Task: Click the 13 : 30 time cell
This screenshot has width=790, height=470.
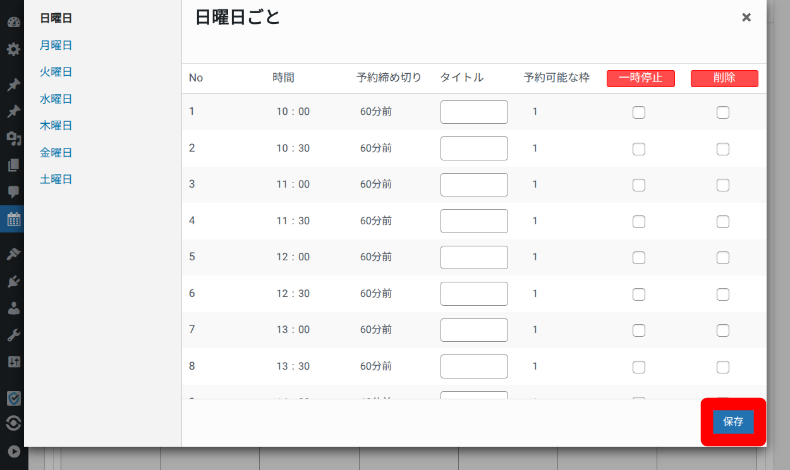Action: click(293, 366)
